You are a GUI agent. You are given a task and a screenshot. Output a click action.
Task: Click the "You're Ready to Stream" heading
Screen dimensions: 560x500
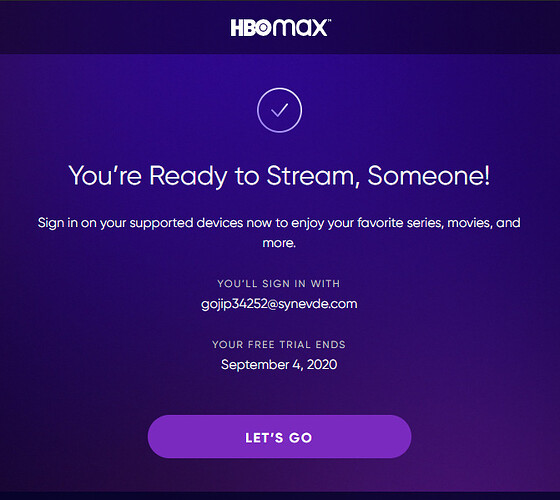279,176
